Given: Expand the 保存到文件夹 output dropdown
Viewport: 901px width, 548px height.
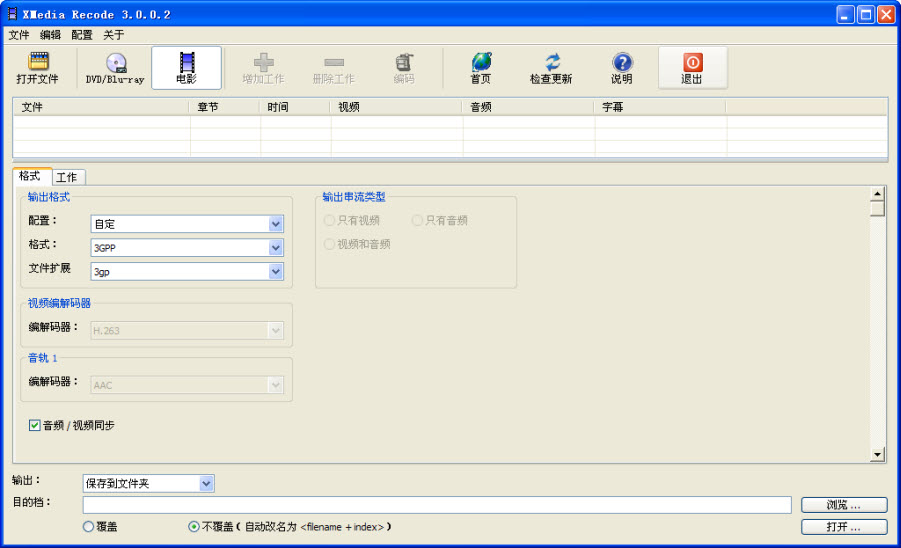Looking at the screenshot, I should (x=206, y=484).
